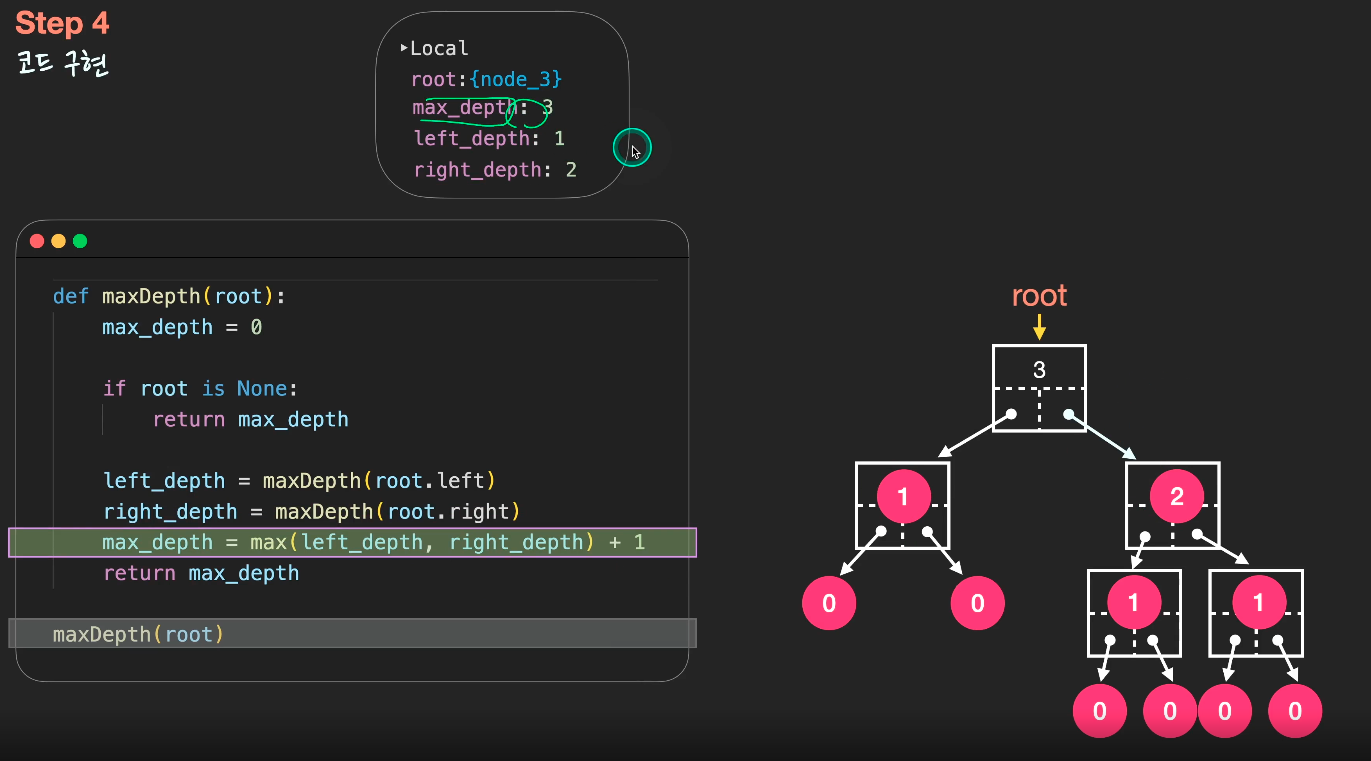Click the green dot on the code window
Image resolution: width=1371 pixels, height=761 pixels.
[80, 241]
